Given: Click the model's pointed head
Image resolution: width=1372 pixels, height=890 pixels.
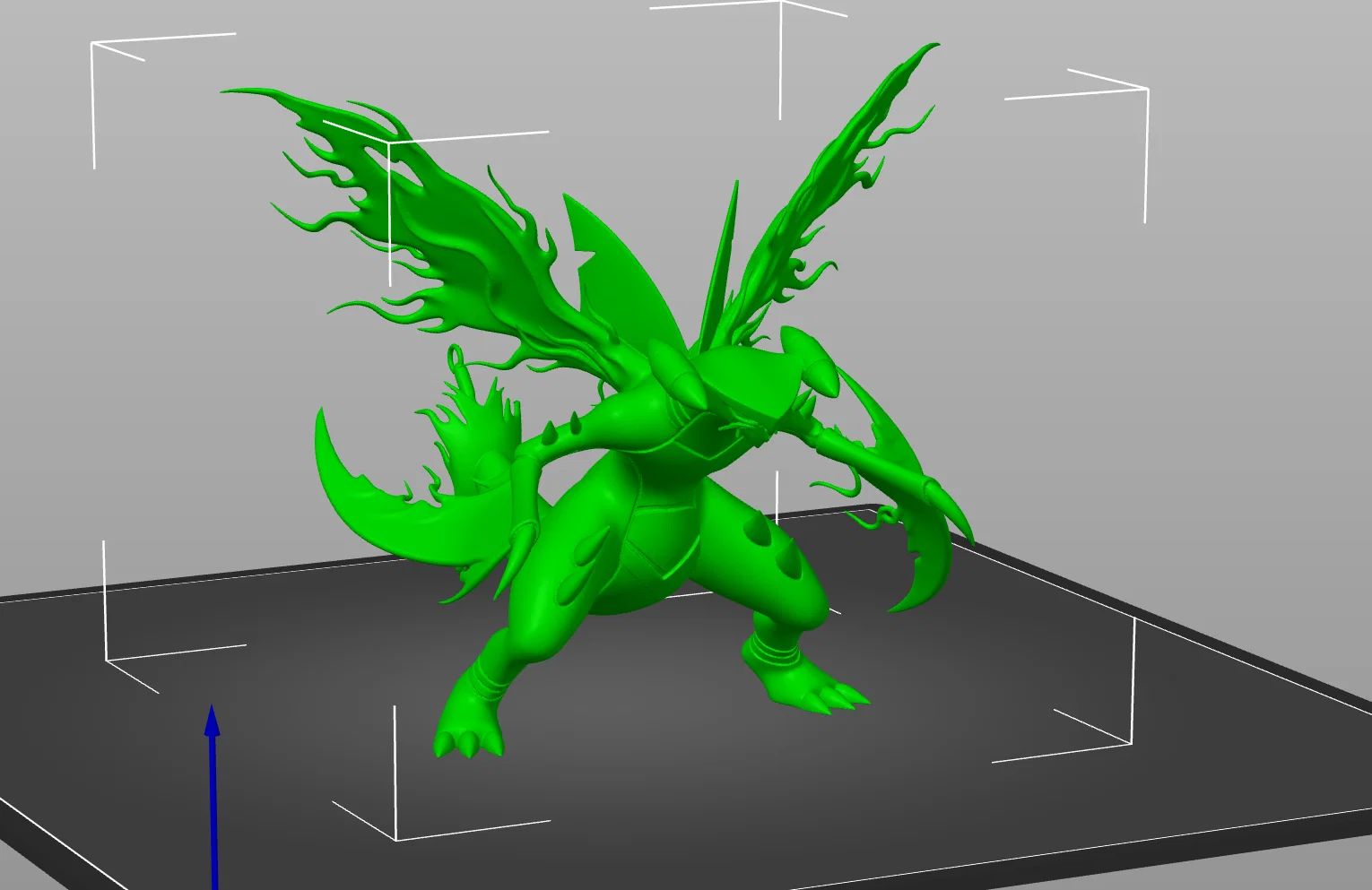Looking at the screenshot, I should (682, 375).
